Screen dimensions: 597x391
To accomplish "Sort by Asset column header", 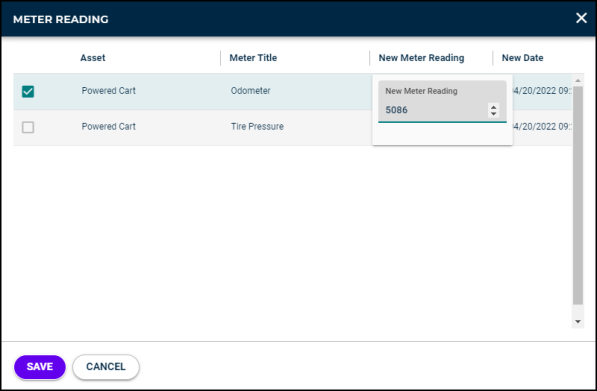I will (x=93, y=58).
